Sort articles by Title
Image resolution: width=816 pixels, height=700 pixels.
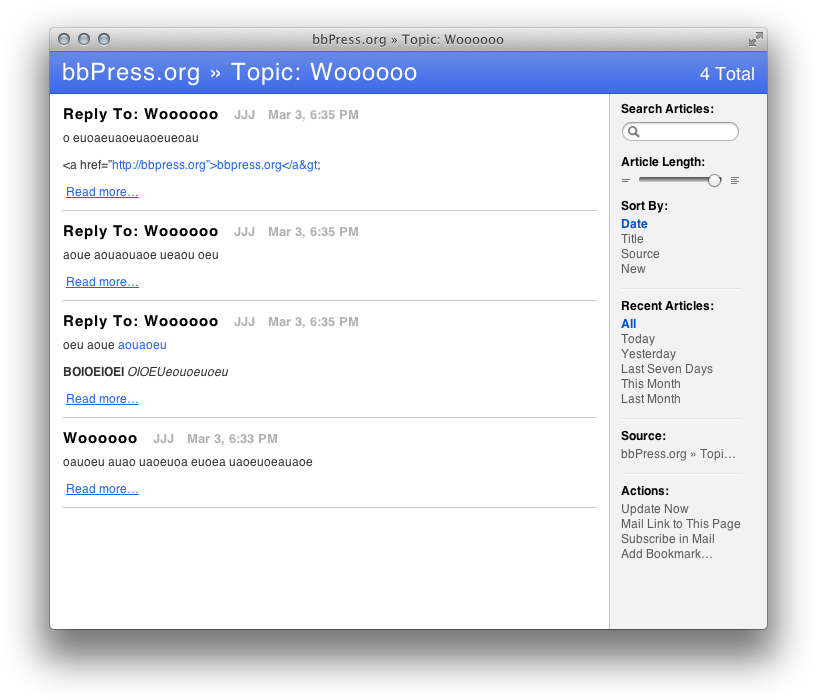pos(632,239)
